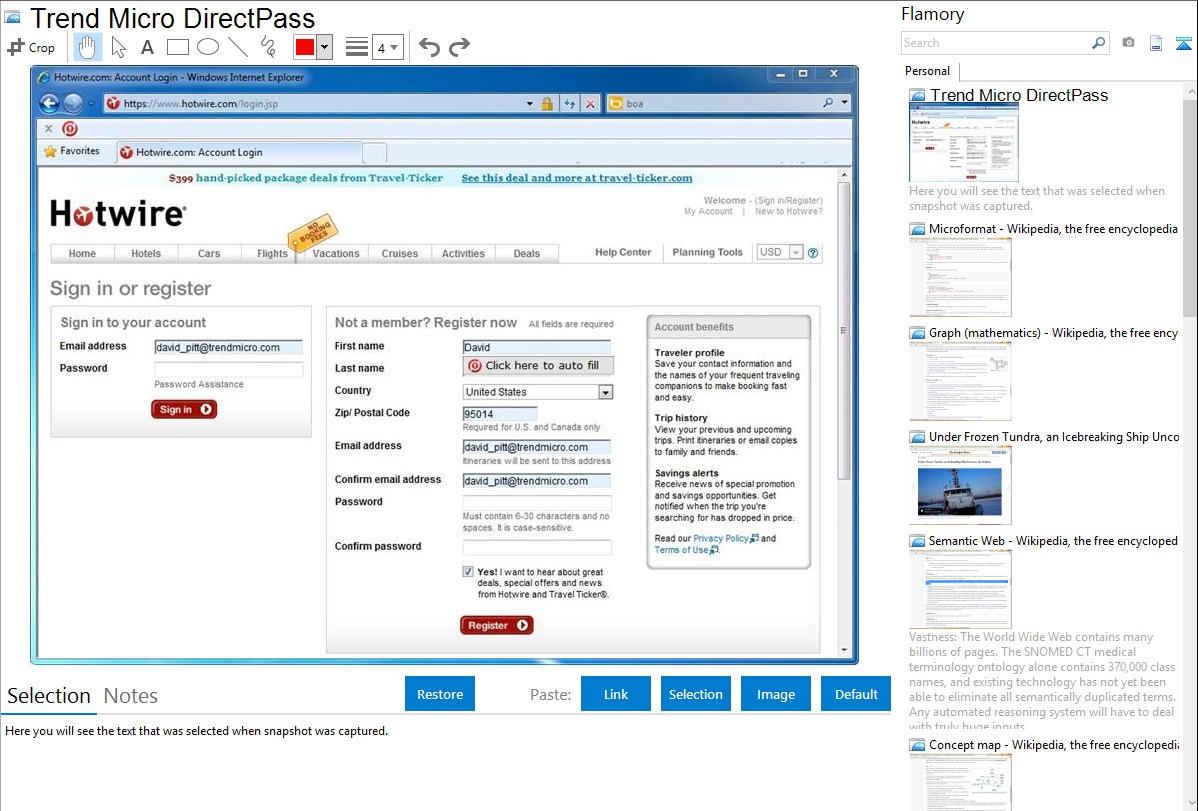Click the icon beside Semantic Web title
Image resolution: width=1198 pixels, height=811 pixels.
pyautogui.click(x=917, y=541)
